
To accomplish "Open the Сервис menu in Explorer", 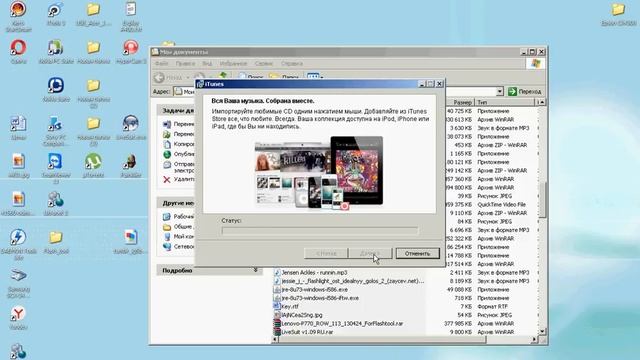I will (264, 64).
